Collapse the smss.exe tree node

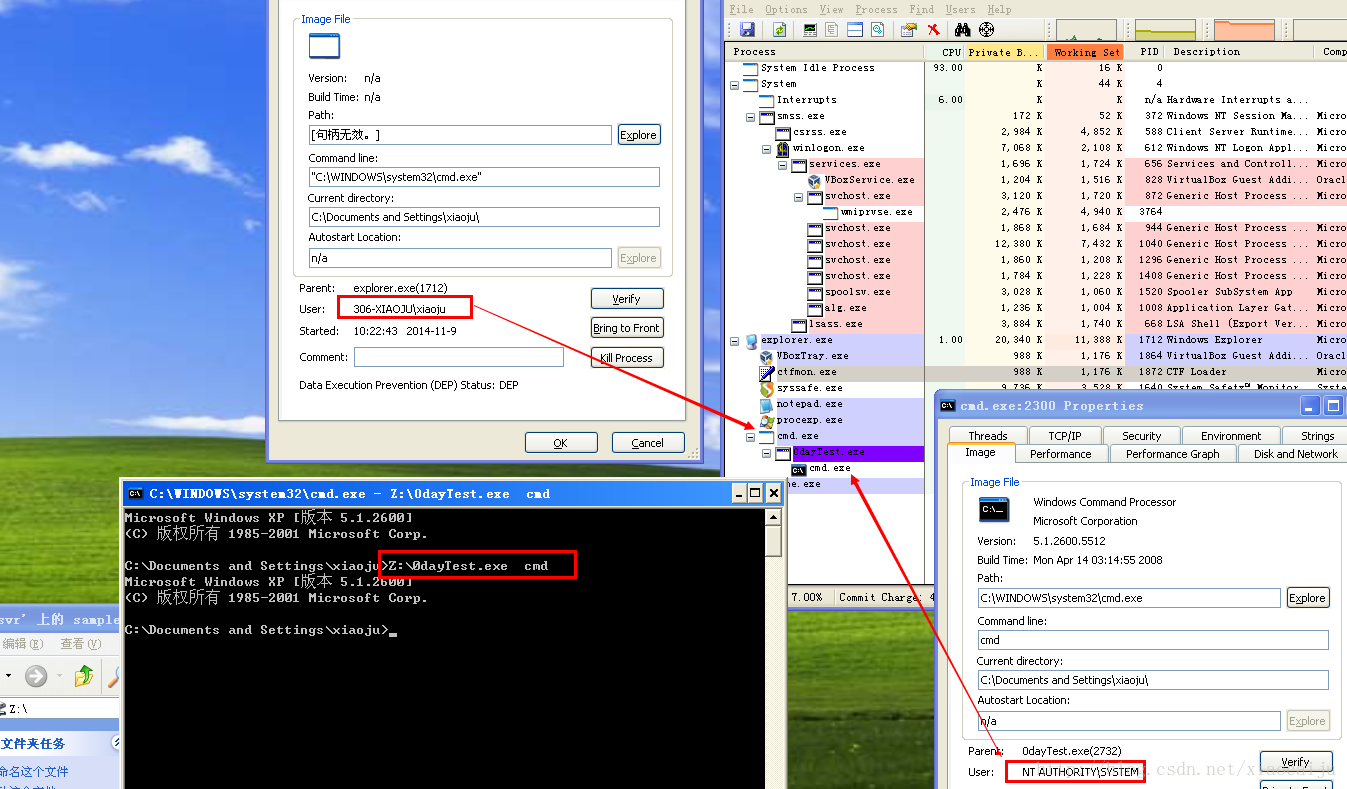coord(751,116)
